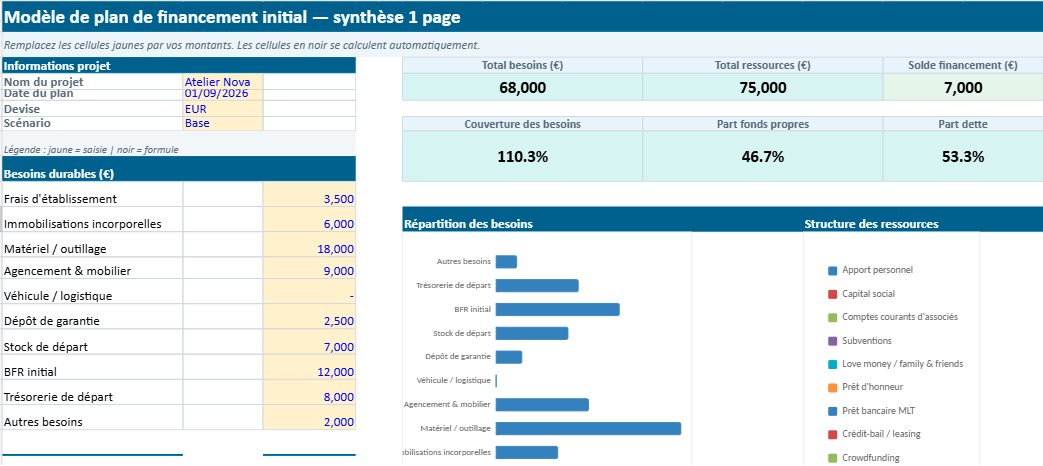Click the Part dette 53.3% cell
This screenshot has width=1043, height=466.
point(962,157)
